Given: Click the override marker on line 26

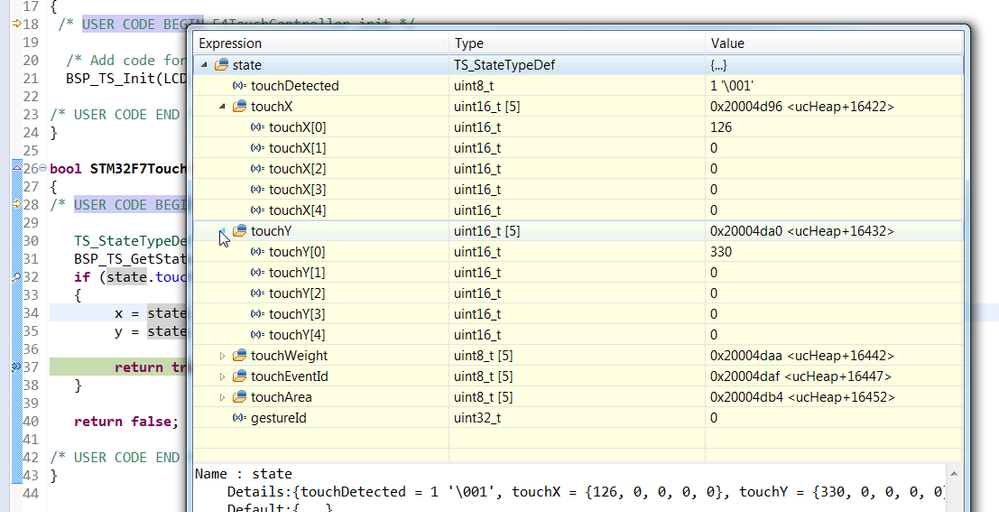Looking at the screenshot, I should click(17, 169).
